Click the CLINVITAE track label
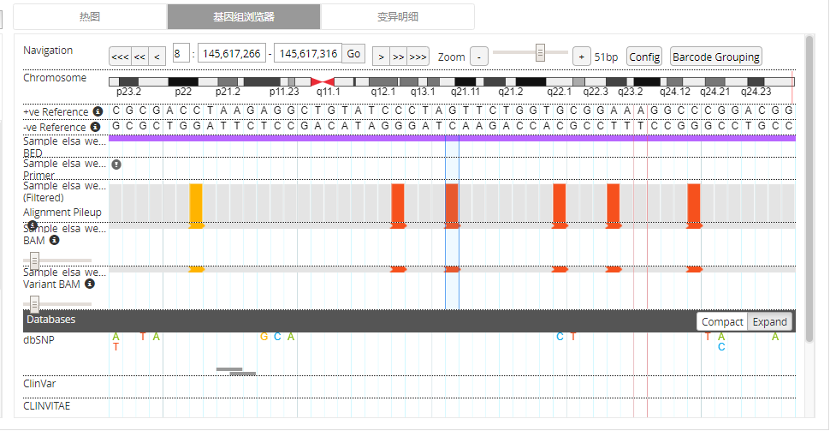The height and width of the screenshot is (436, 830). [47, 406]
